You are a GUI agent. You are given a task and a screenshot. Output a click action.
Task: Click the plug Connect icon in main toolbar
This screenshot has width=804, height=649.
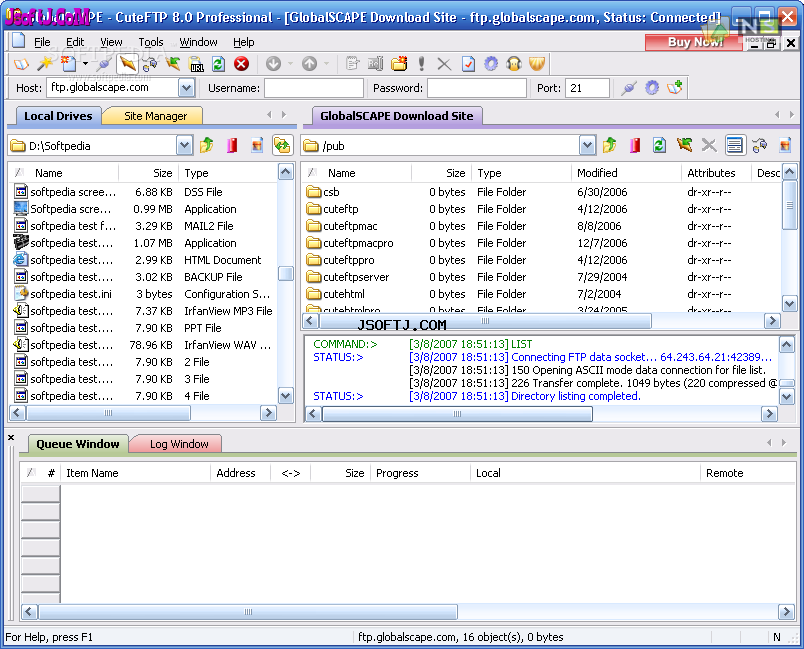pyautogui.click(x=104, y=64)
